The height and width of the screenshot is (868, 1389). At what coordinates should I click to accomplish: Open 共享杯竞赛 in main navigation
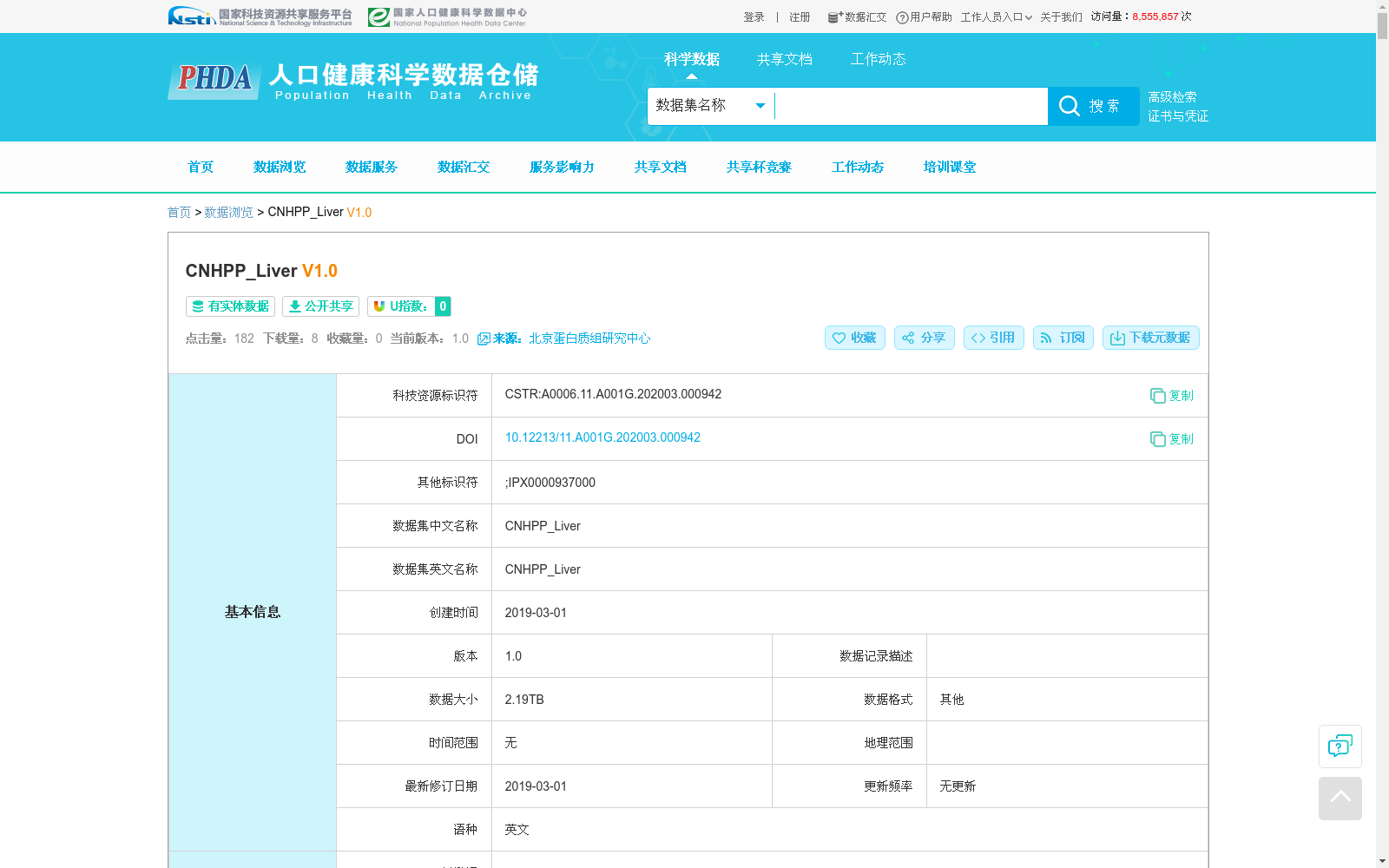(759, 167)
